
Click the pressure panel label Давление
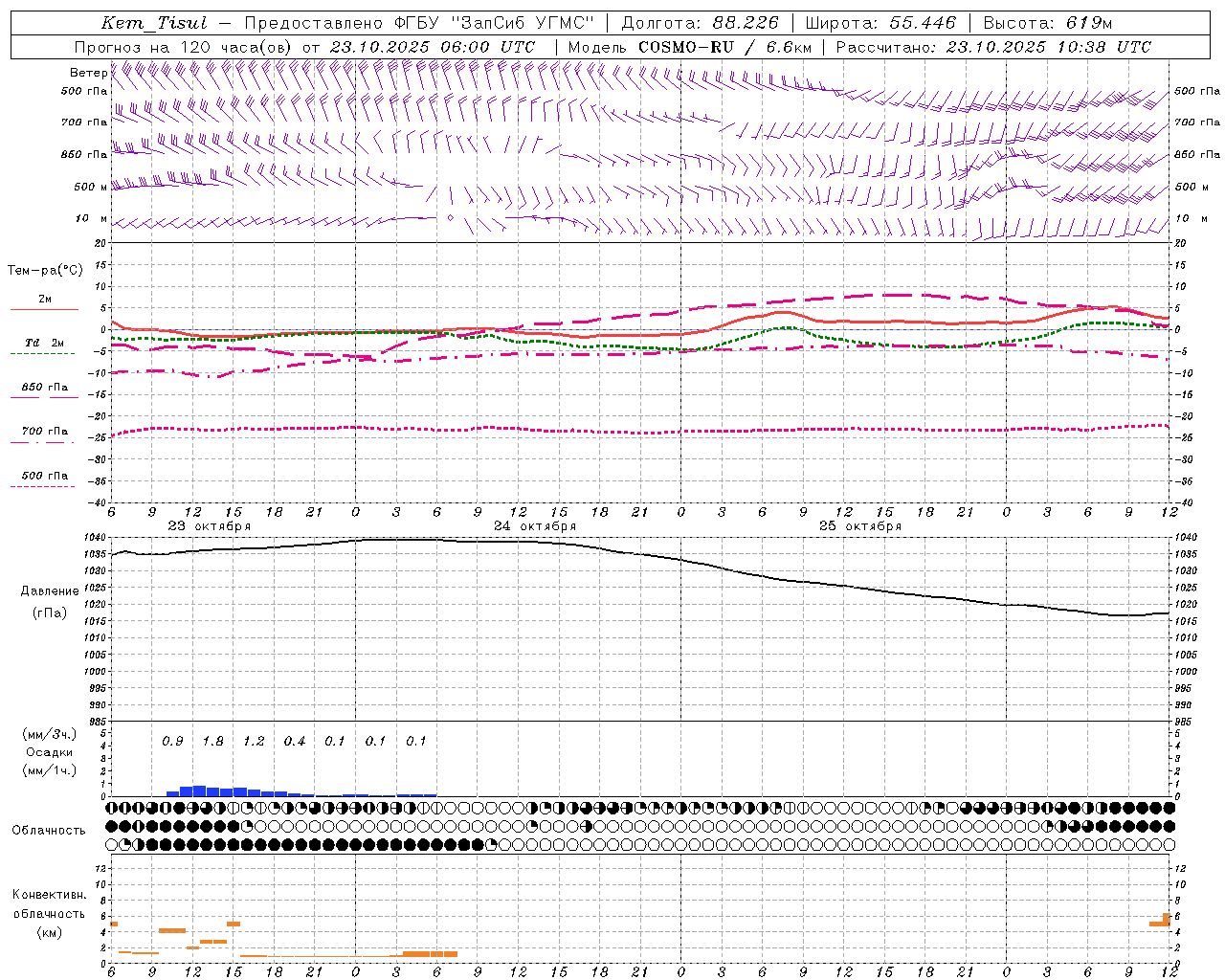coord(50,591)
